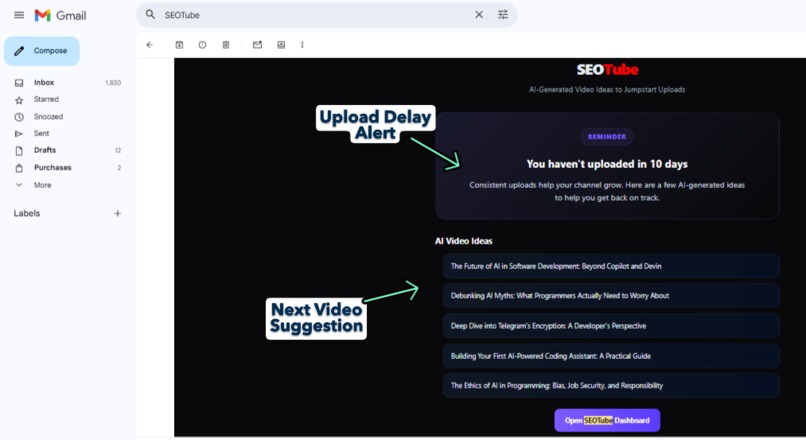Open the Gmail main menu hamburger icon

pyautogui.click(x=19, y=15)
